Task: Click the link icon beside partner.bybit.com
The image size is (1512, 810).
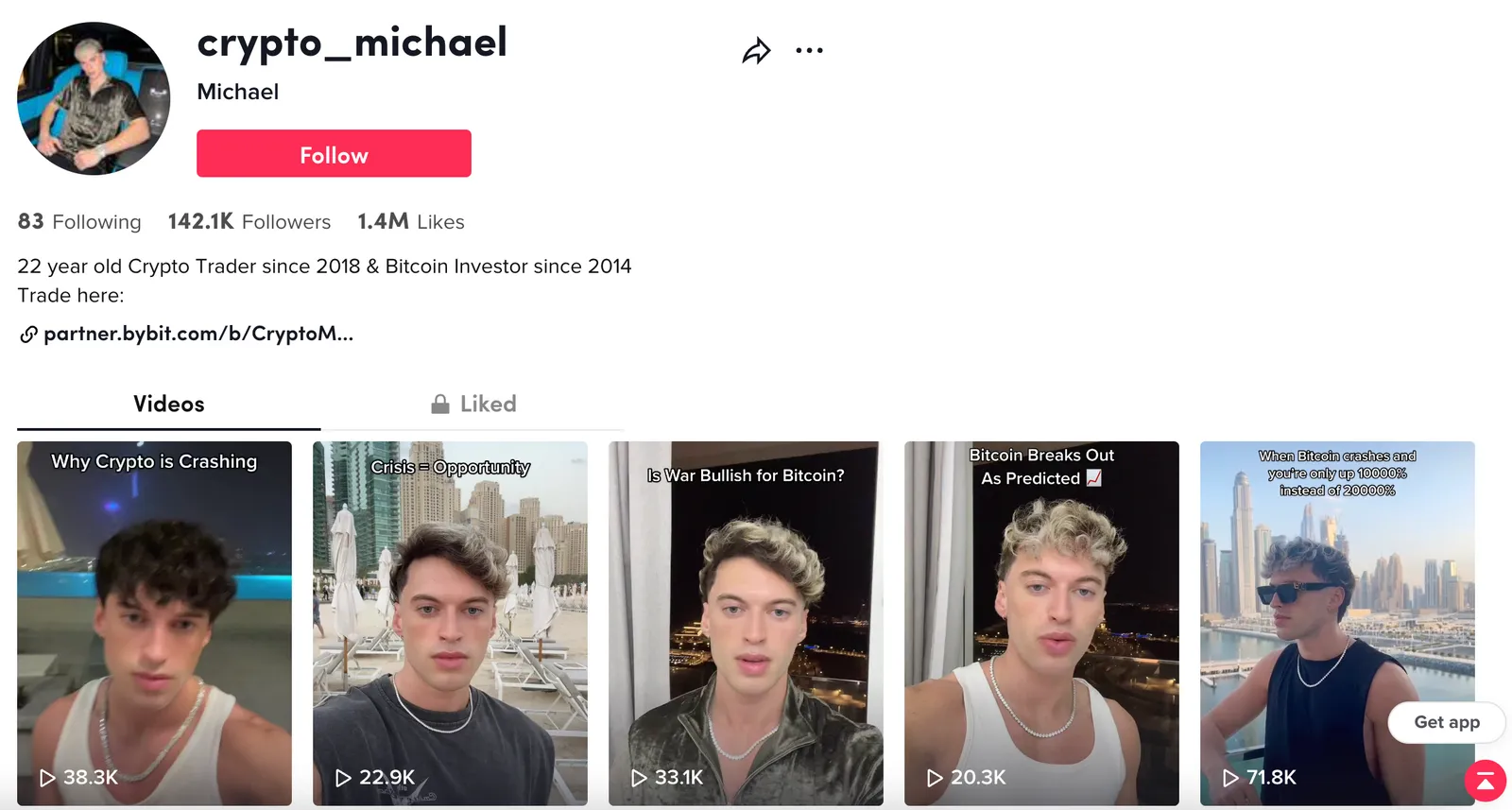Action: click(28, 334)
